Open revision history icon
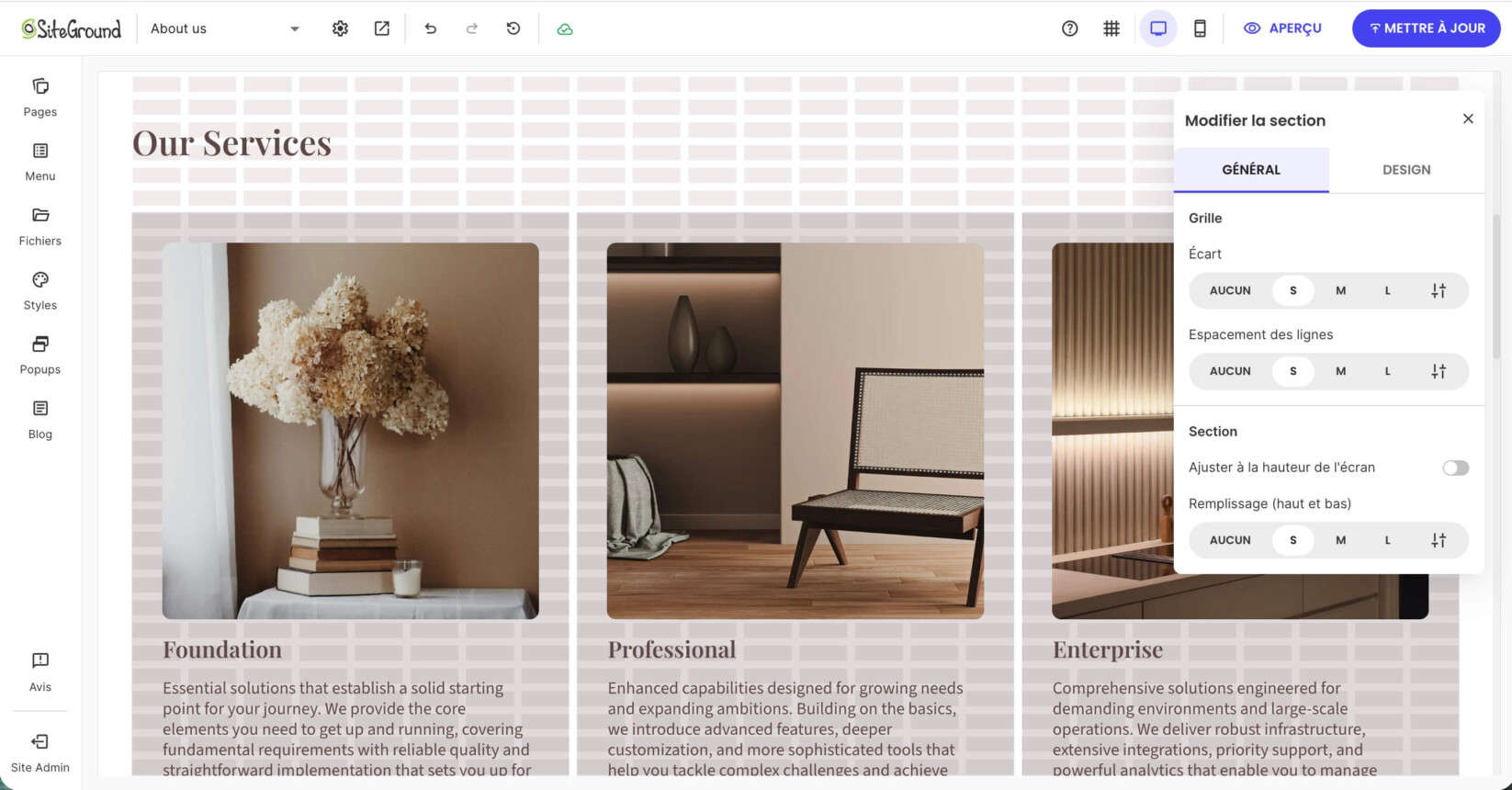The height and width of the screenshot is (790, 1512). [x=513, y=28]
